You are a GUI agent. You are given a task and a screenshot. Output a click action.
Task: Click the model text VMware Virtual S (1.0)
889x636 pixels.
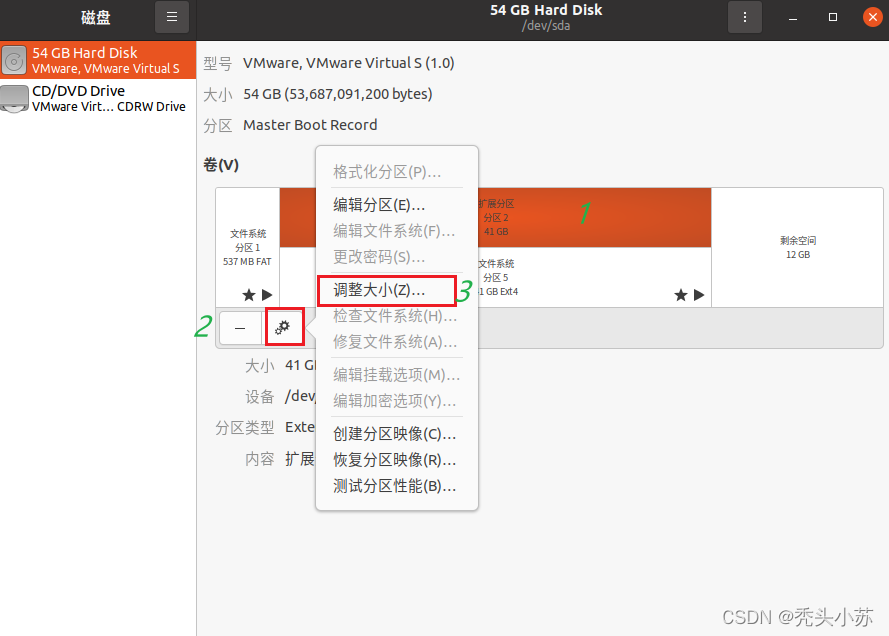point(349,63)
